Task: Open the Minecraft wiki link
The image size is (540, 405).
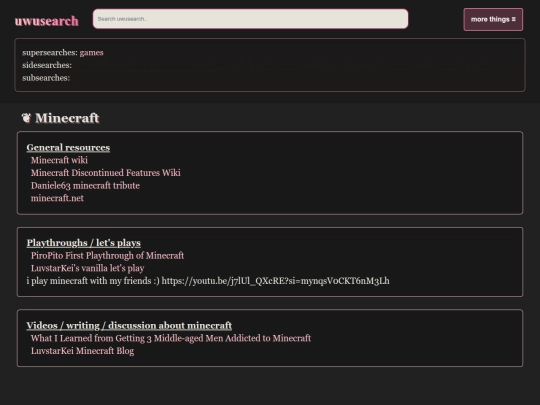Action: coord(59,160)
